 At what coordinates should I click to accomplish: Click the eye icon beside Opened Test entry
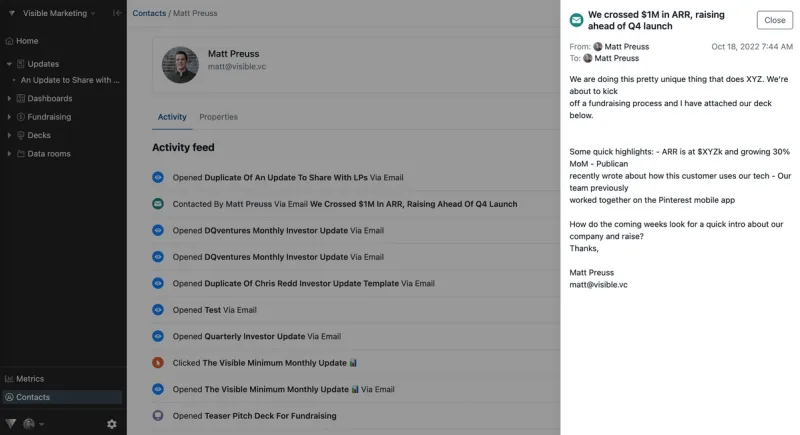tap(158, 310)
